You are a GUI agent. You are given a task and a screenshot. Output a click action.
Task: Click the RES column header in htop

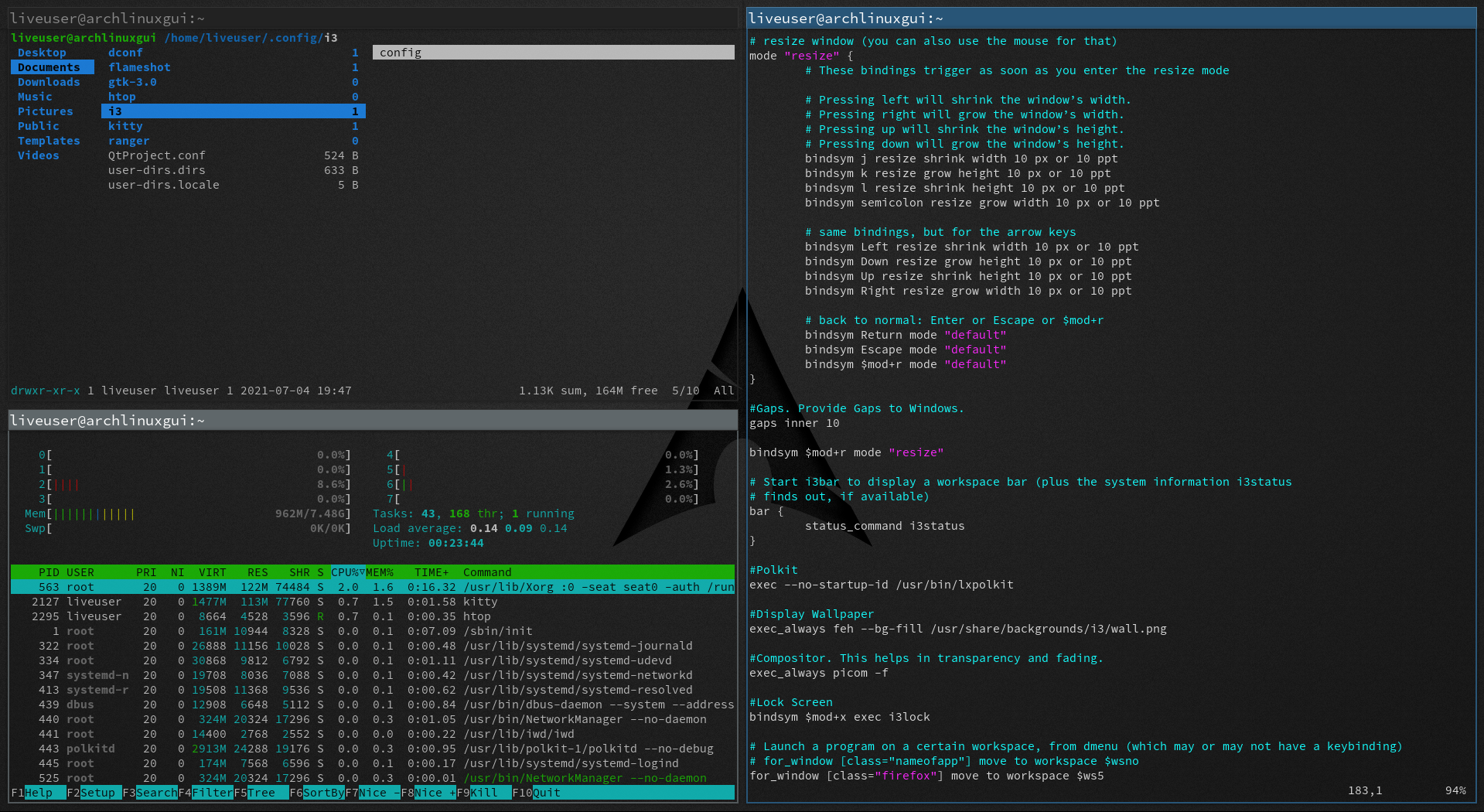(x=258, y=572)
